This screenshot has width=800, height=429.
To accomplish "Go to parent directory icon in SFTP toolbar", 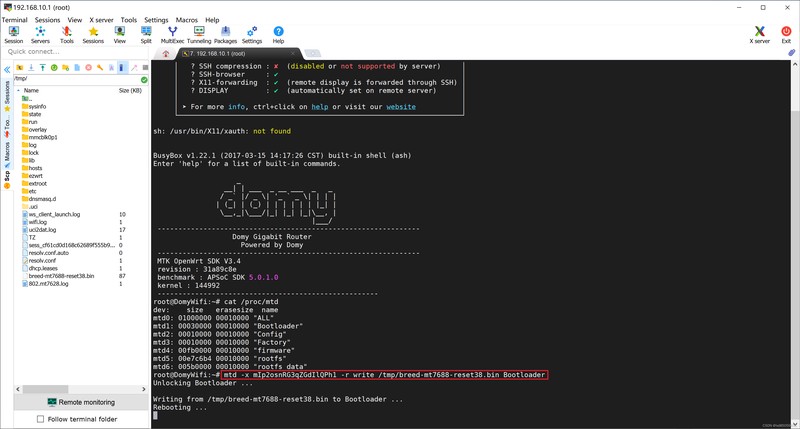I will 20,67.
